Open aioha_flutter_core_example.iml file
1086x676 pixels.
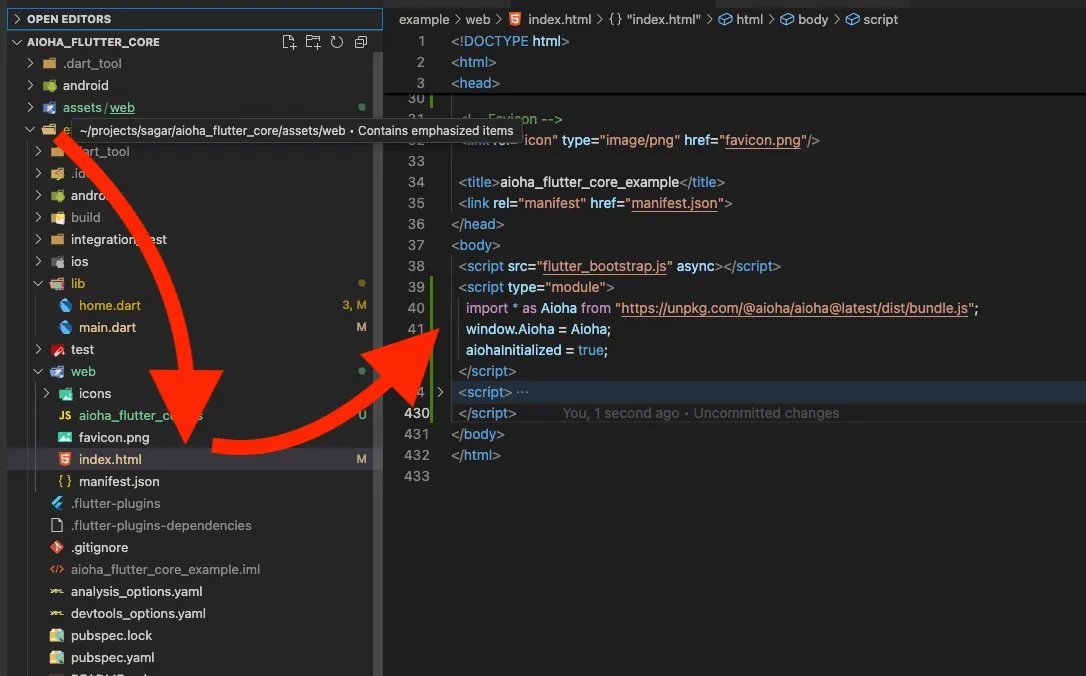(166, 569)
